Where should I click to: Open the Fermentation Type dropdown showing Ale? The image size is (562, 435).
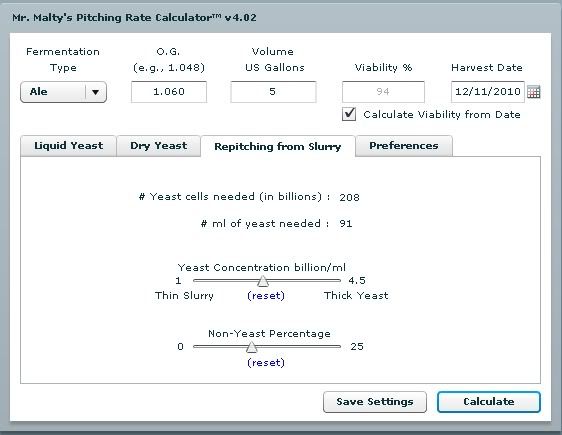point(63,92)
